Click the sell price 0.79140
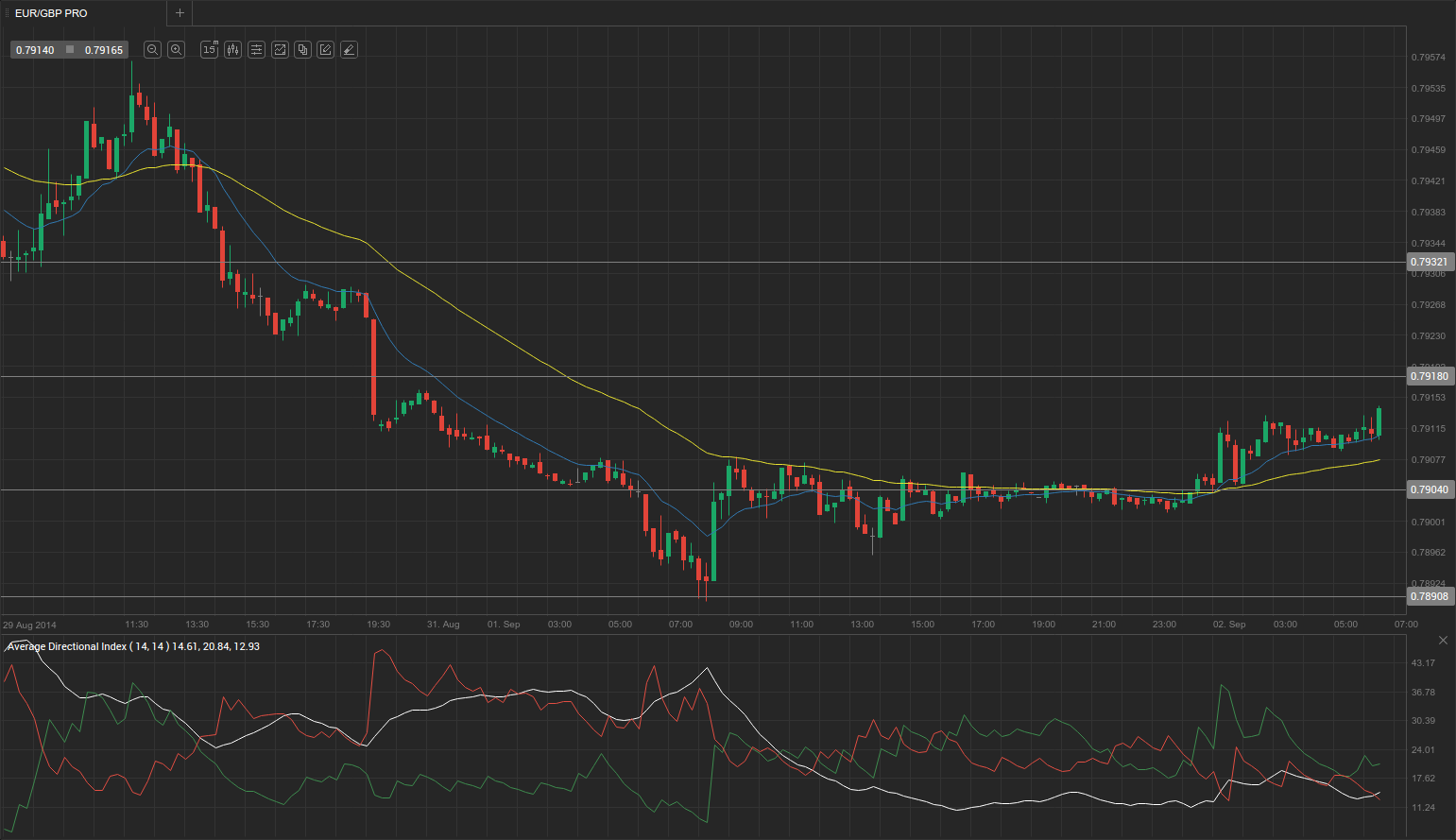Image resolution: width=1456 pixels, height=840 pixels. [35, 50]
